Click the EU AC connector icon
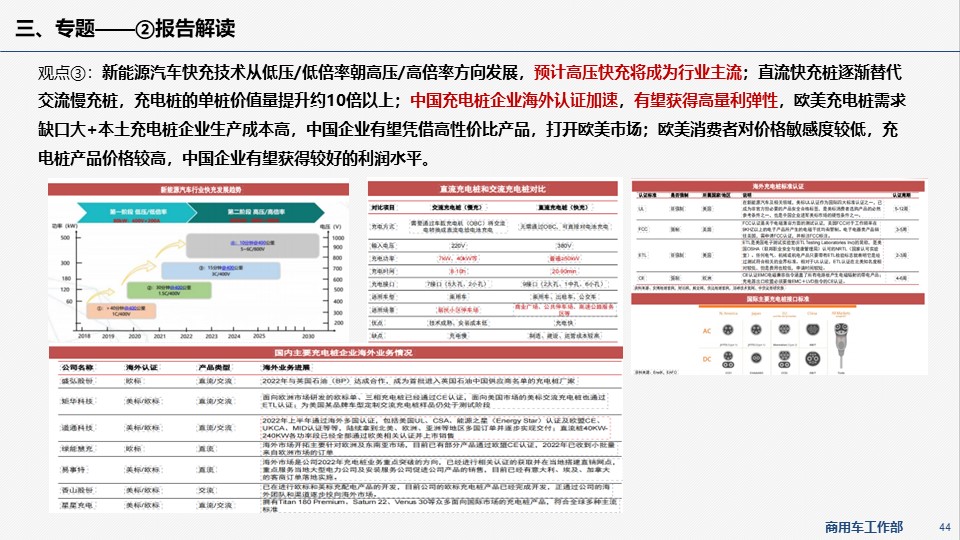The image size is (960, 540). click(x=784, y=329)
